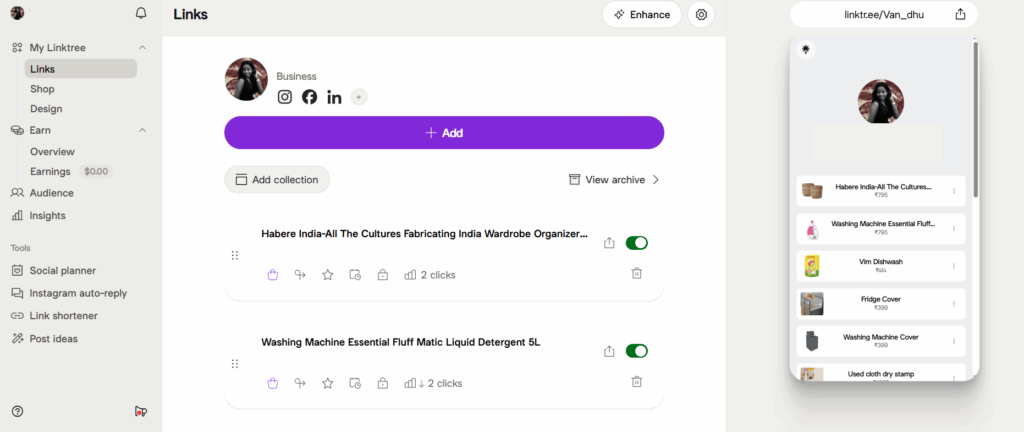This screenshot has width=1024, height=432.
Task: Open the Shop page in sidebar
Action: click(42, 89)
